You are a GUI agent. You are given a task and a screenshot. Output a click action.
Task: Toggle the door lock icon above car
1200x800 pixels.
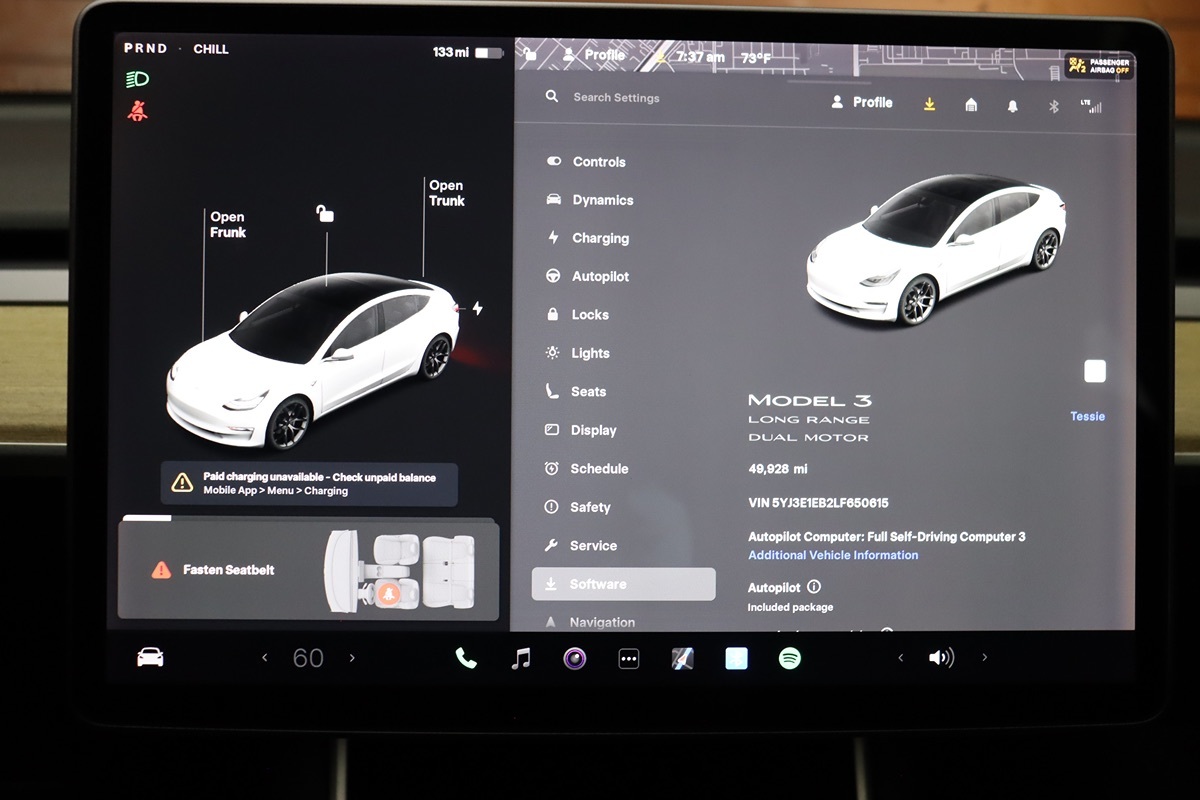tap(325, 213)
